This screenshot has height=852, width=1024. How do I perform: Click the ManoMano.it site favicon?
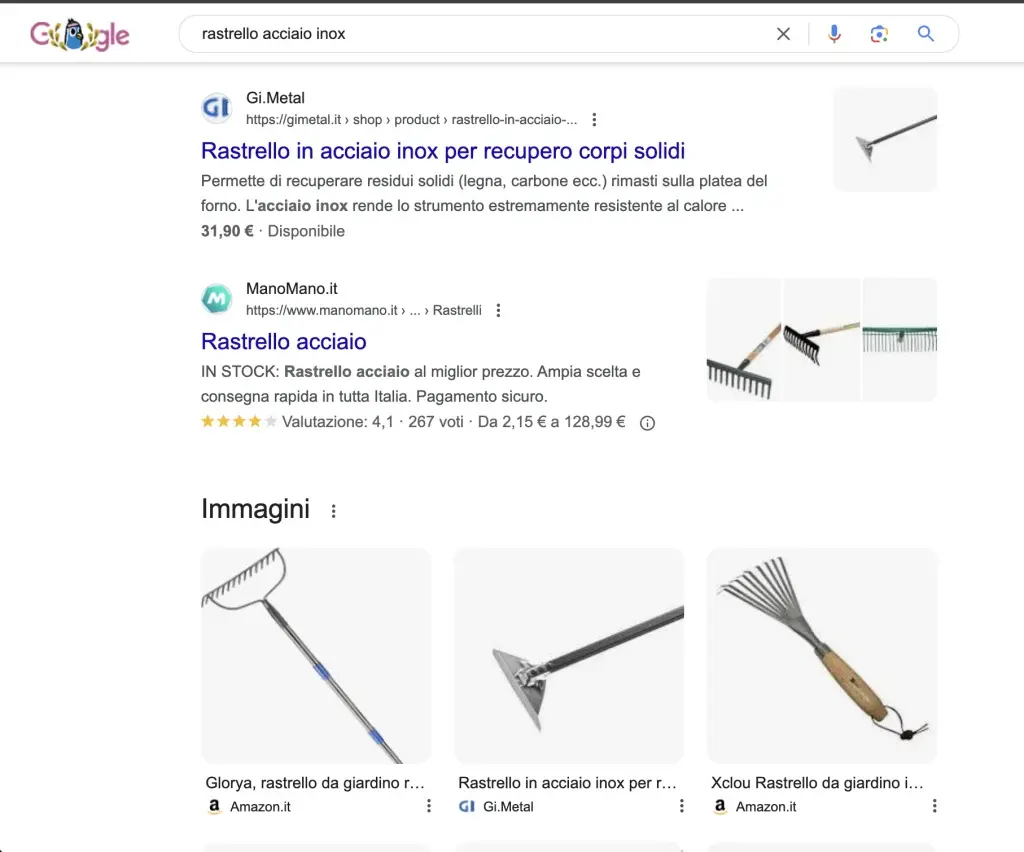[x=216, y=298]
